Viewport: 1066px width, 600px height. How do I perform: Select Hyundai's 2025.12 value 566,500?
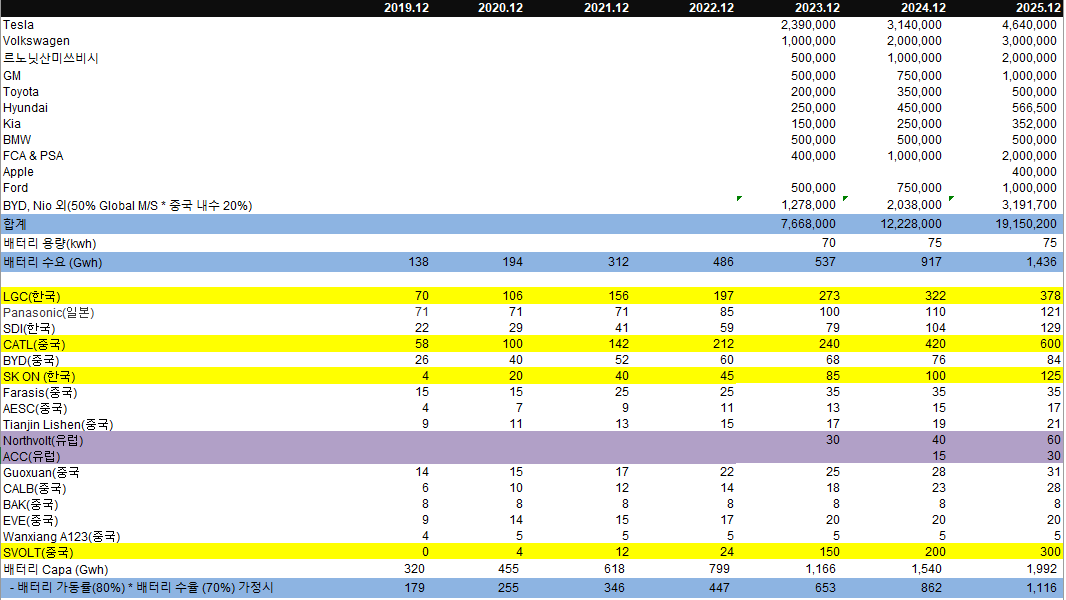click(1034, 108)
